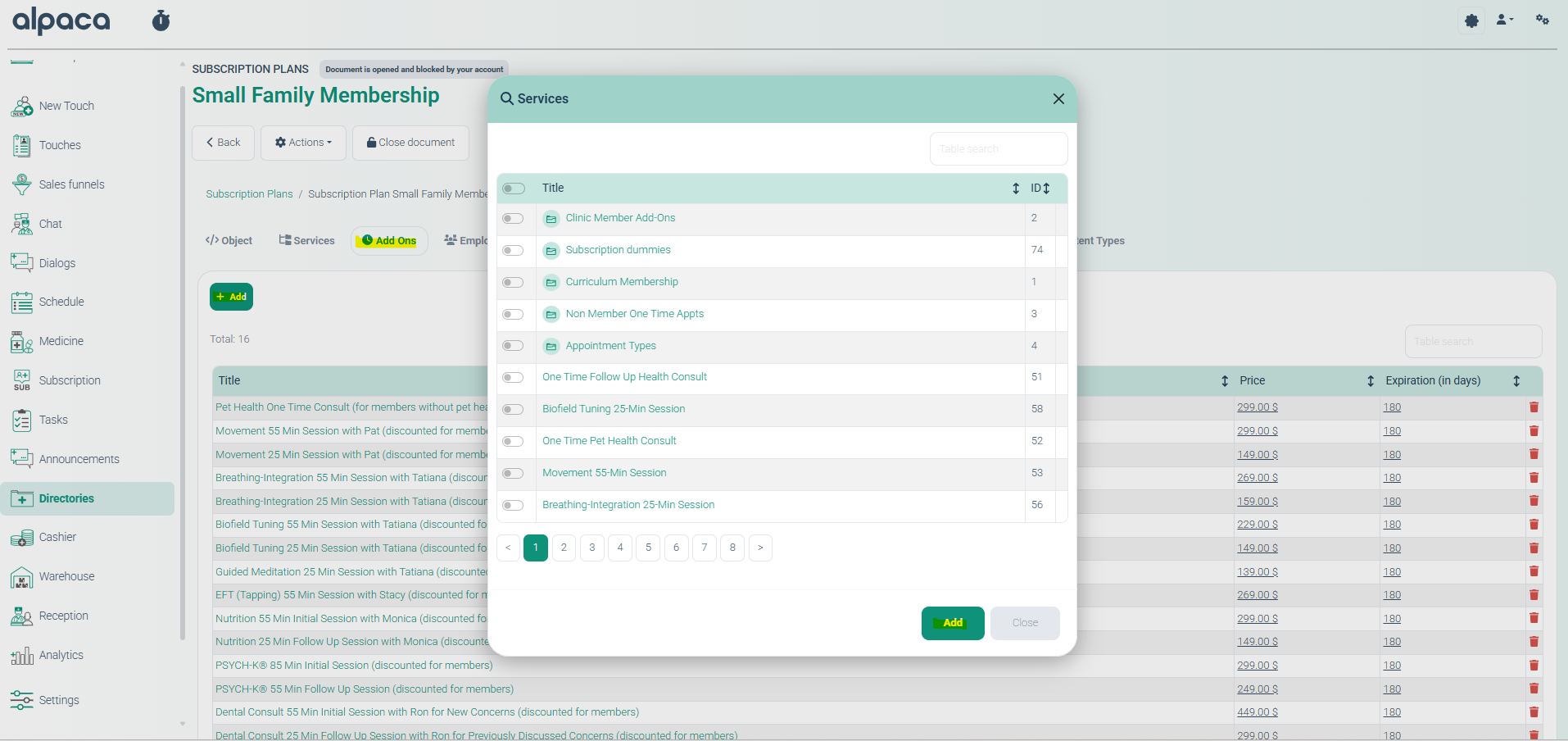The width and height of the screenshot is (1568, 741).
Task: Open the Cashier sidebar icon
Action: (22, 538)
